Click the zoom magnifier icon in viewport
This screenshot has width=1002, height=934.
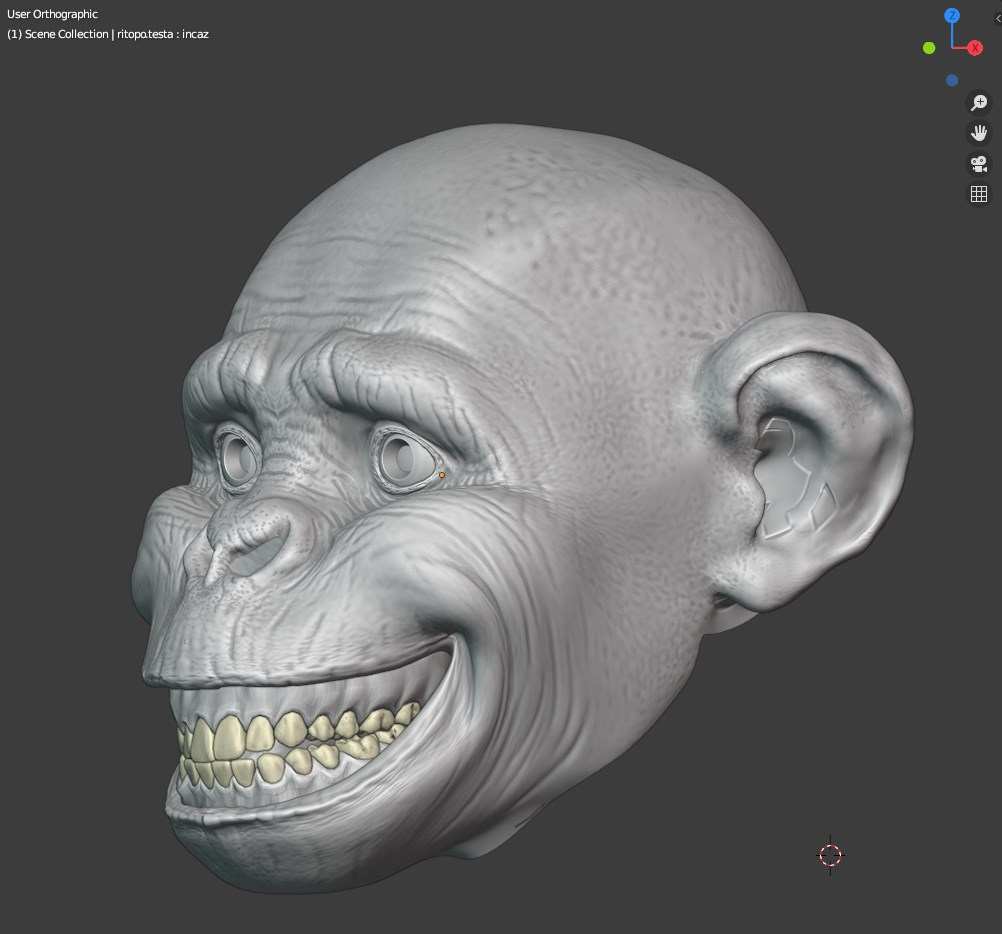979,103
